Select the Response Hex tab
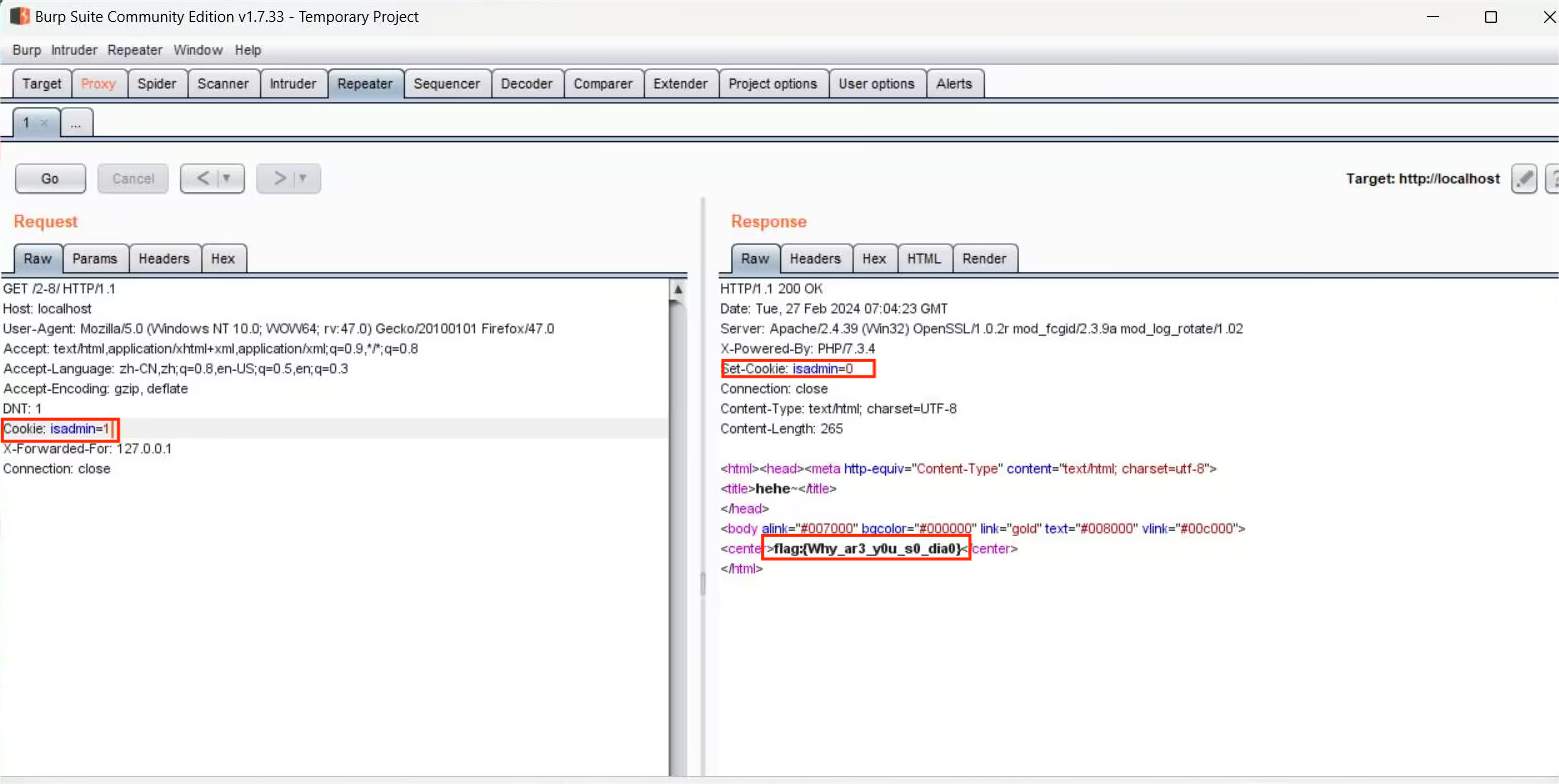The image size is (1559, 784). tap(874, 258)
